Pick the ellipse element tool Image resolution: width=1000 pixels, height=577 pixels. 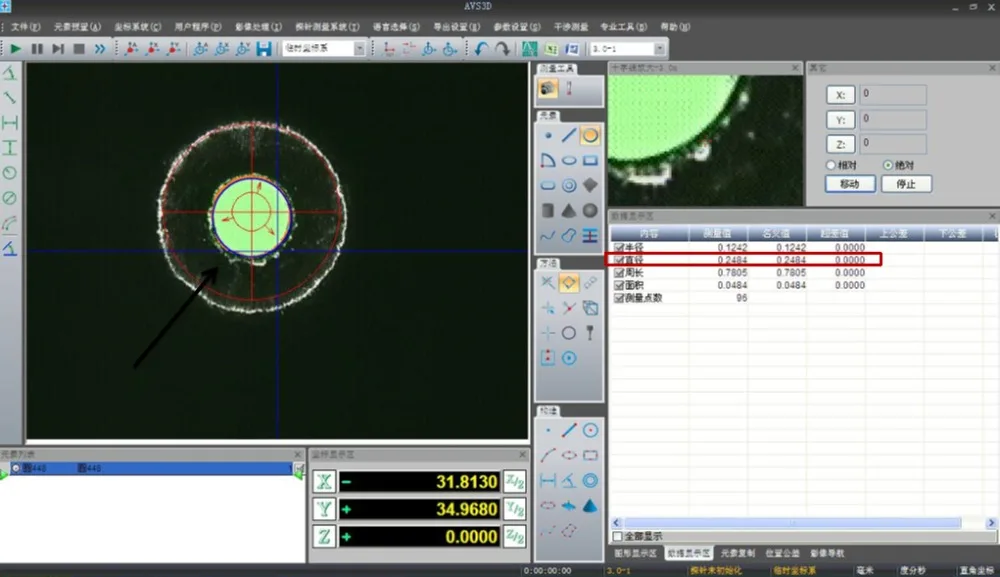569,160
